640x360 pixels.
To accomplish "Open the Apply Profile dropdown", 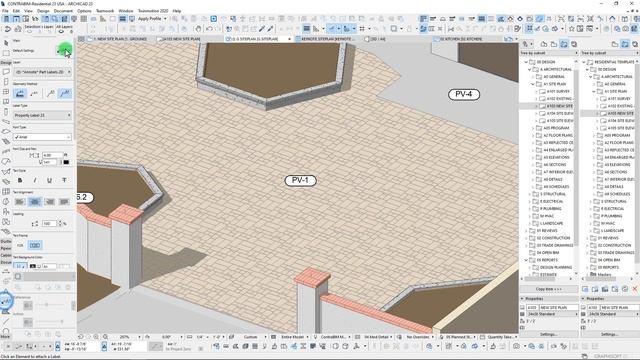I will click(152, 19).
